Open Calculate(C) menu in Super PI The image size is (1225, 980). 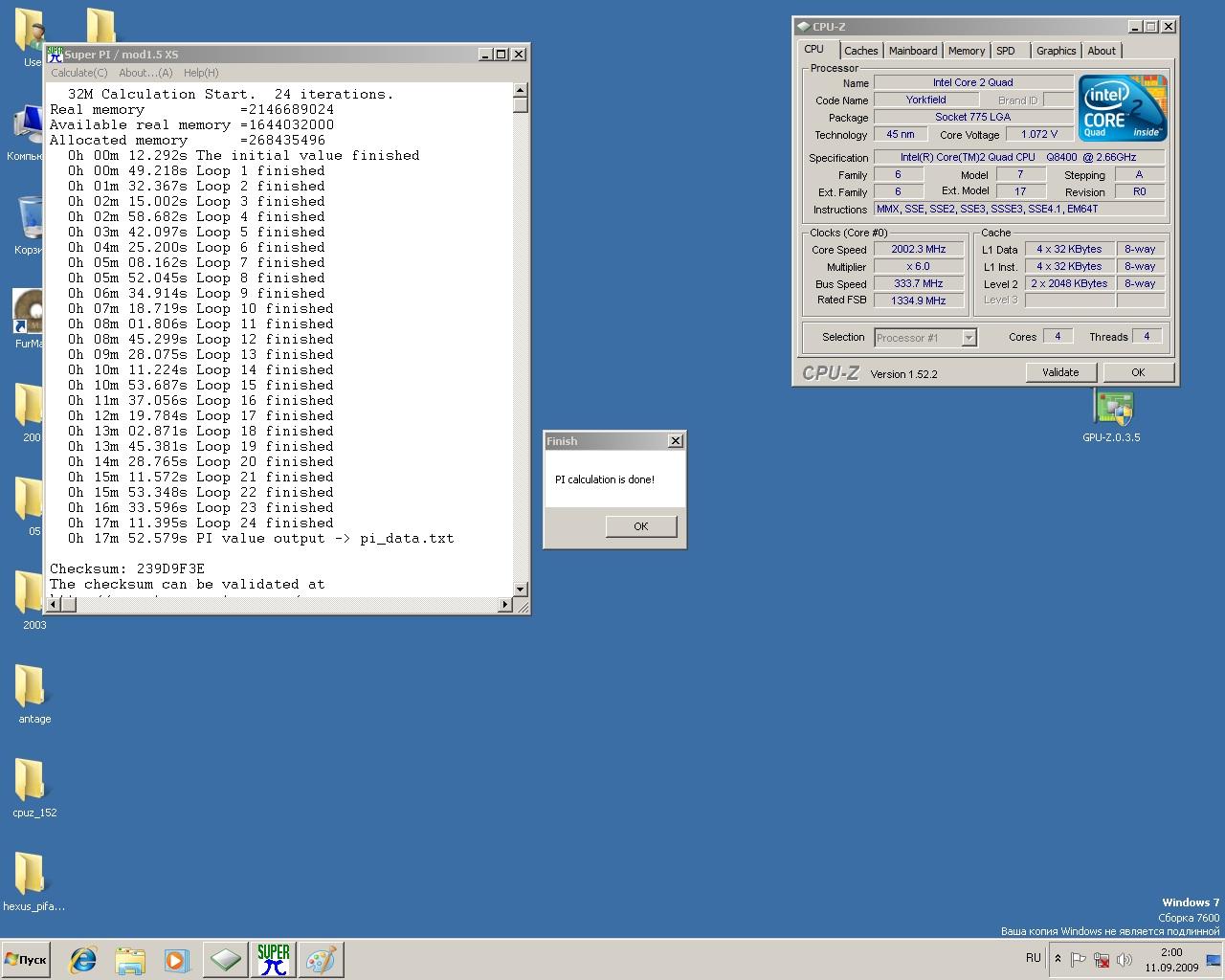(x=78, y=73)
